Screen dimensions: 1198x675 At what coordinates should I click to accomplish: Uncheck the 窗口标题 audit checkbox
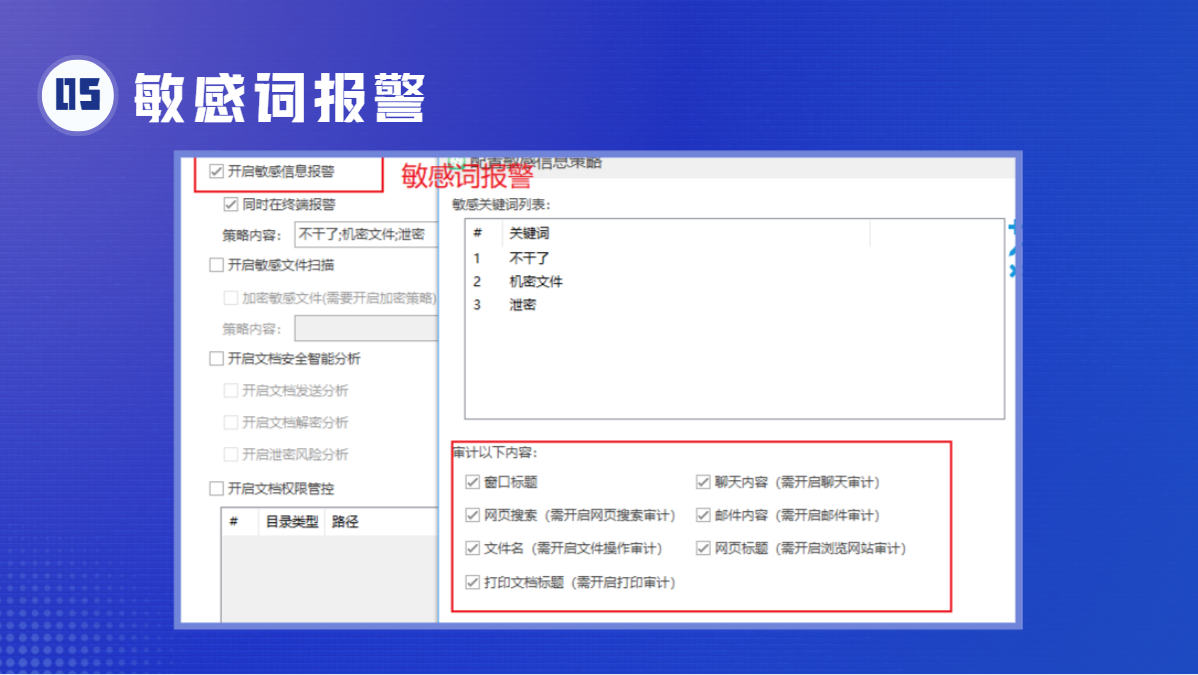pos(473,482)
